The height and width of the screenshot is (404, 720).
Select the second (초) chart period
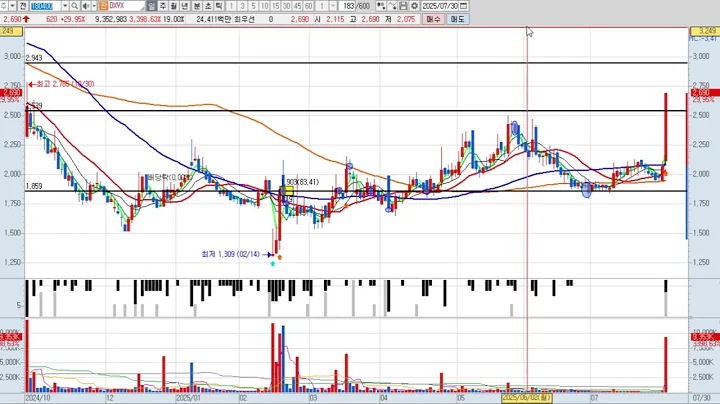[x=208, y=6]
